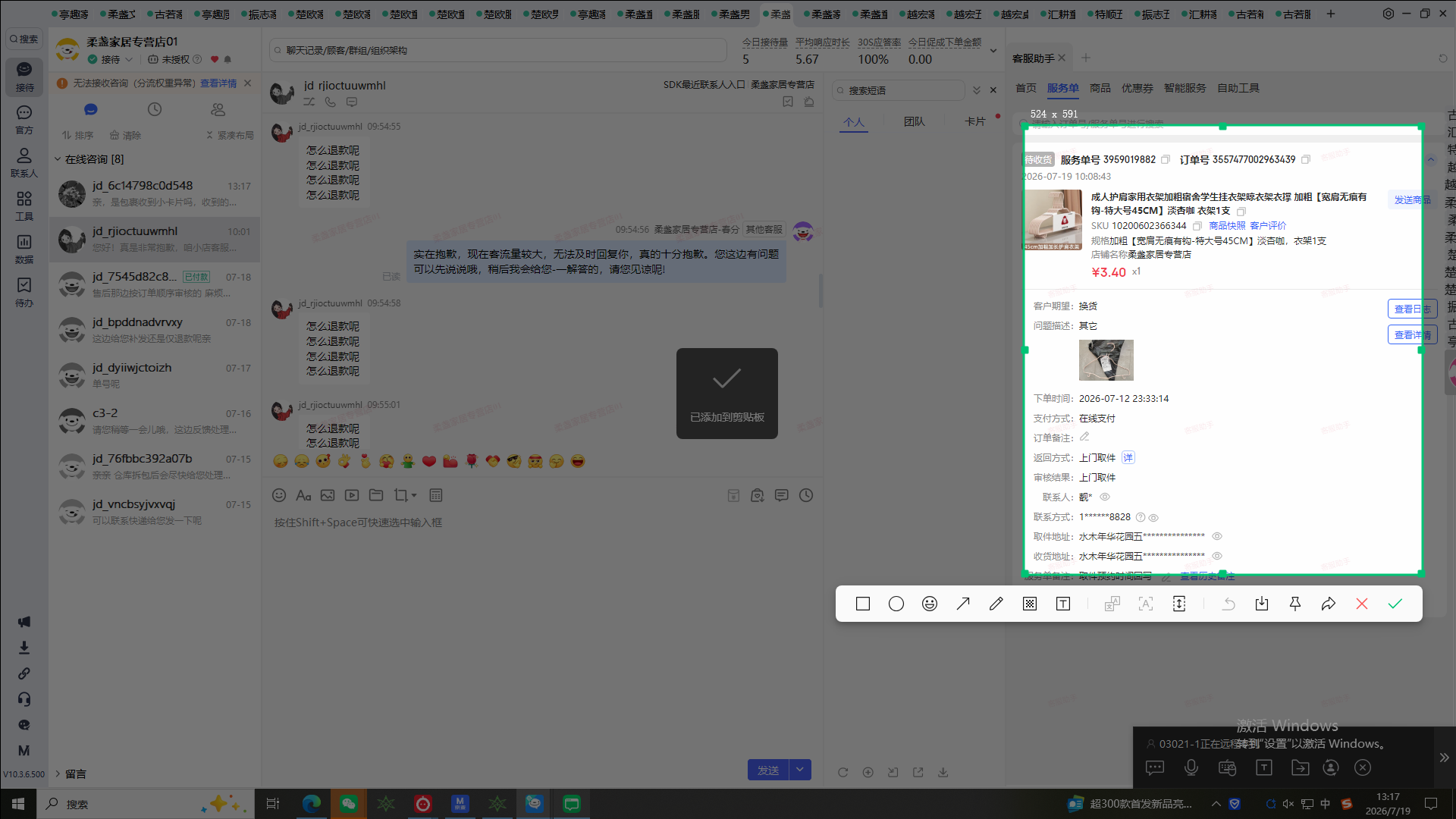This screenshot has width=1456, height=819.
Task: Select the 团队 quick phrases tab
Action: pyautogui.click(x=915, y=121)
